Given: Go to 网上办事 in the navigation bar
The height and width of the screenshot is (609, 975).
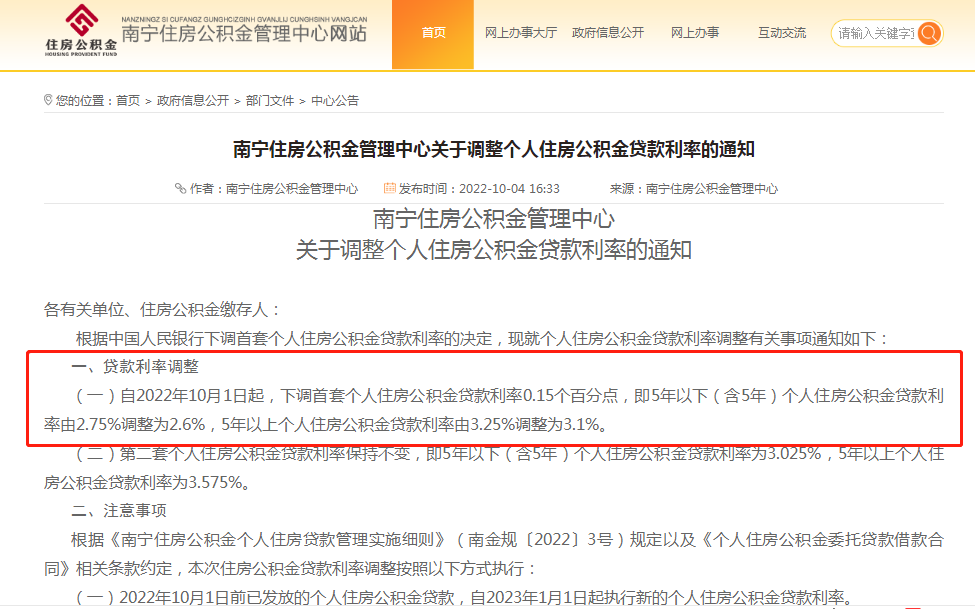Looking at the screenshot, I should tap(695, 33).
